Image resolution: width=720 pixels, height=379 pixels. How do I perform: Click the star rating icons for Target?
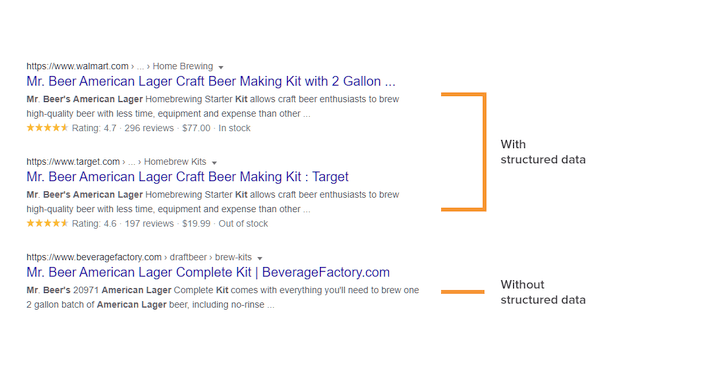47,223
